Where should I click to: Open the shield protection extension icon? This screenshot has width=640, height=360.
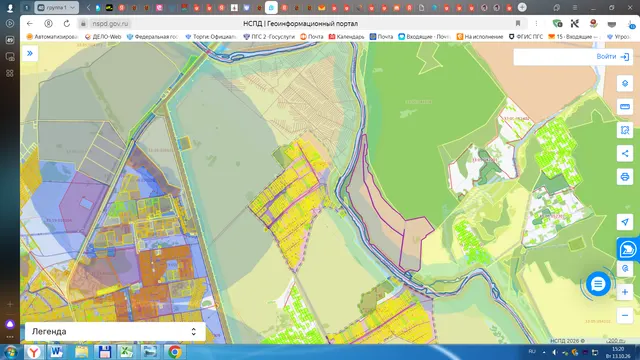[x=557, y=24]
